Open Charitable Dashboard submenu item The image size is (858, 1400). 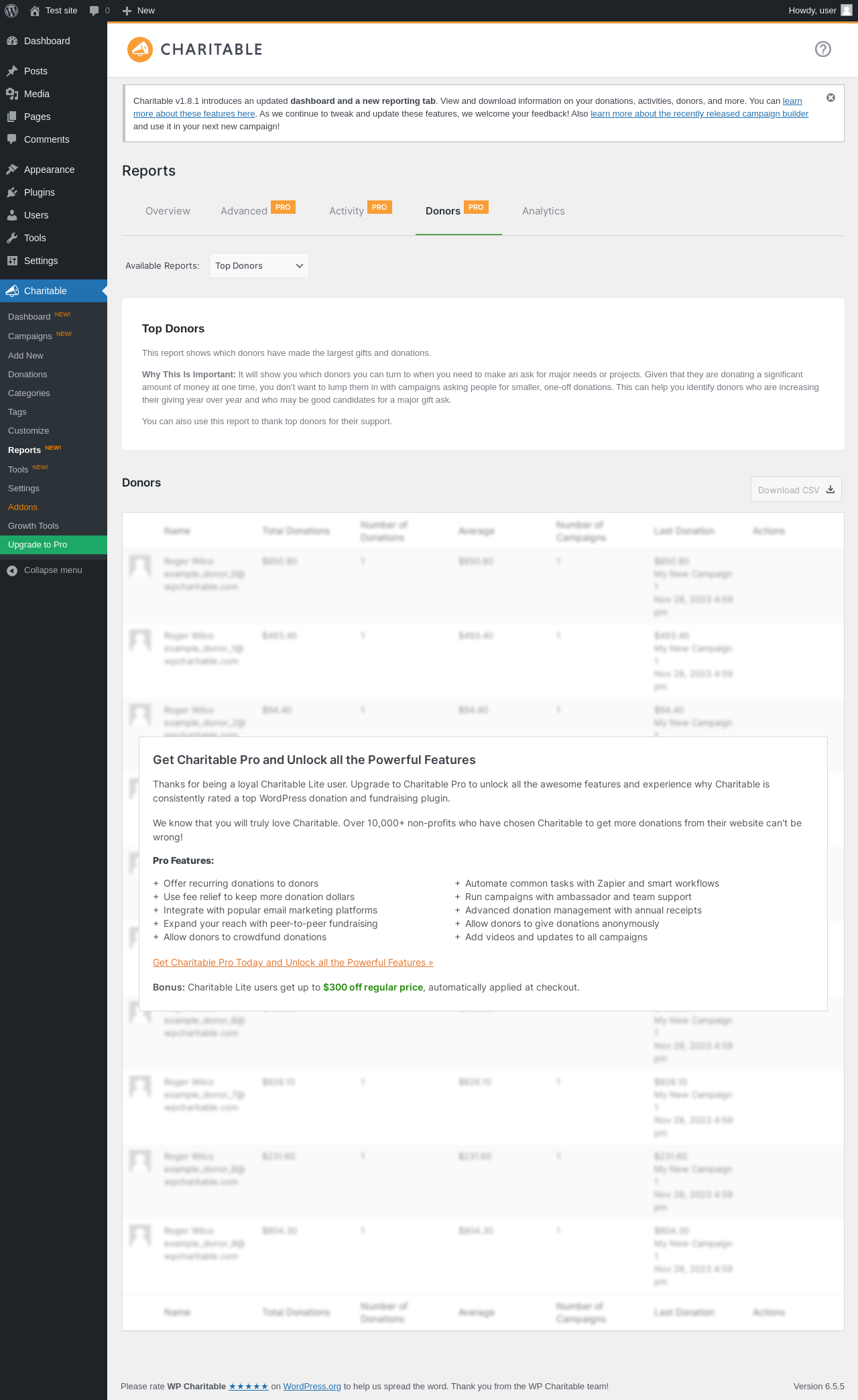coord(54,316)
